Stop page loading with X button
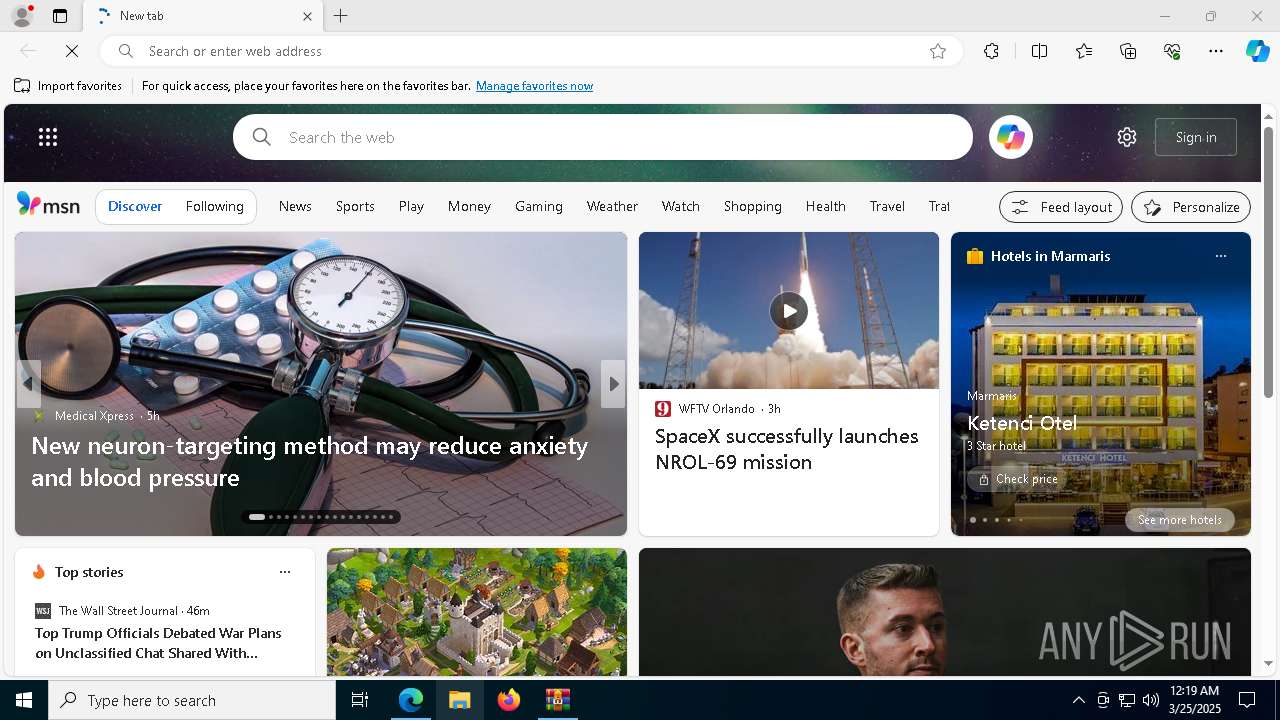The image size is (1280, 720). point(72,51)
